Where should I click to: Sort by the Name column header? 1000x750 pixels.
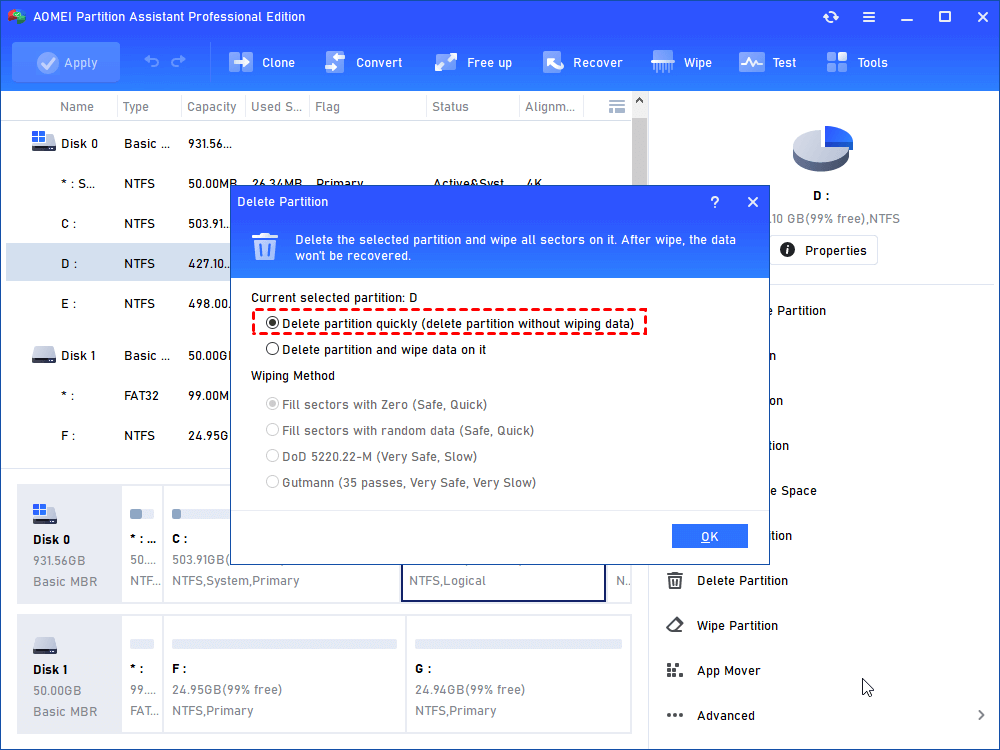coord(77,107)
